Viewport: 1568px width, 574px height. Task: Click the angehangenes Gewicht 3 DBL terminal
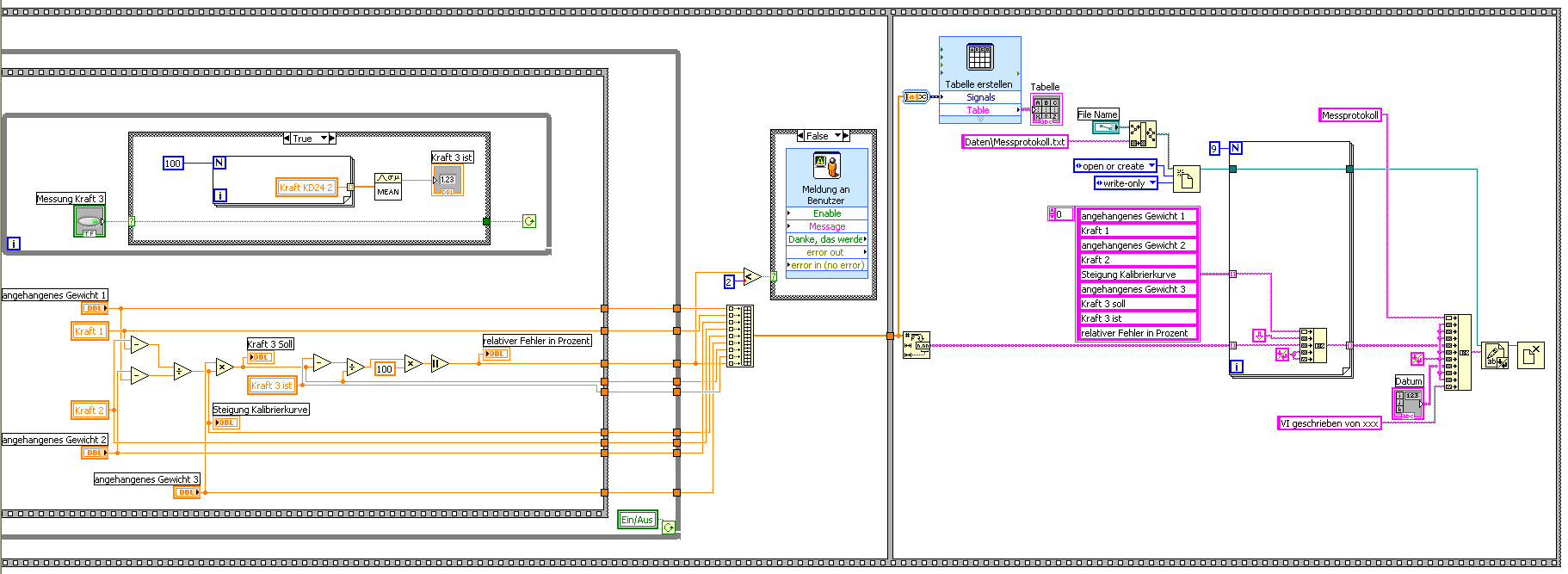187,492
